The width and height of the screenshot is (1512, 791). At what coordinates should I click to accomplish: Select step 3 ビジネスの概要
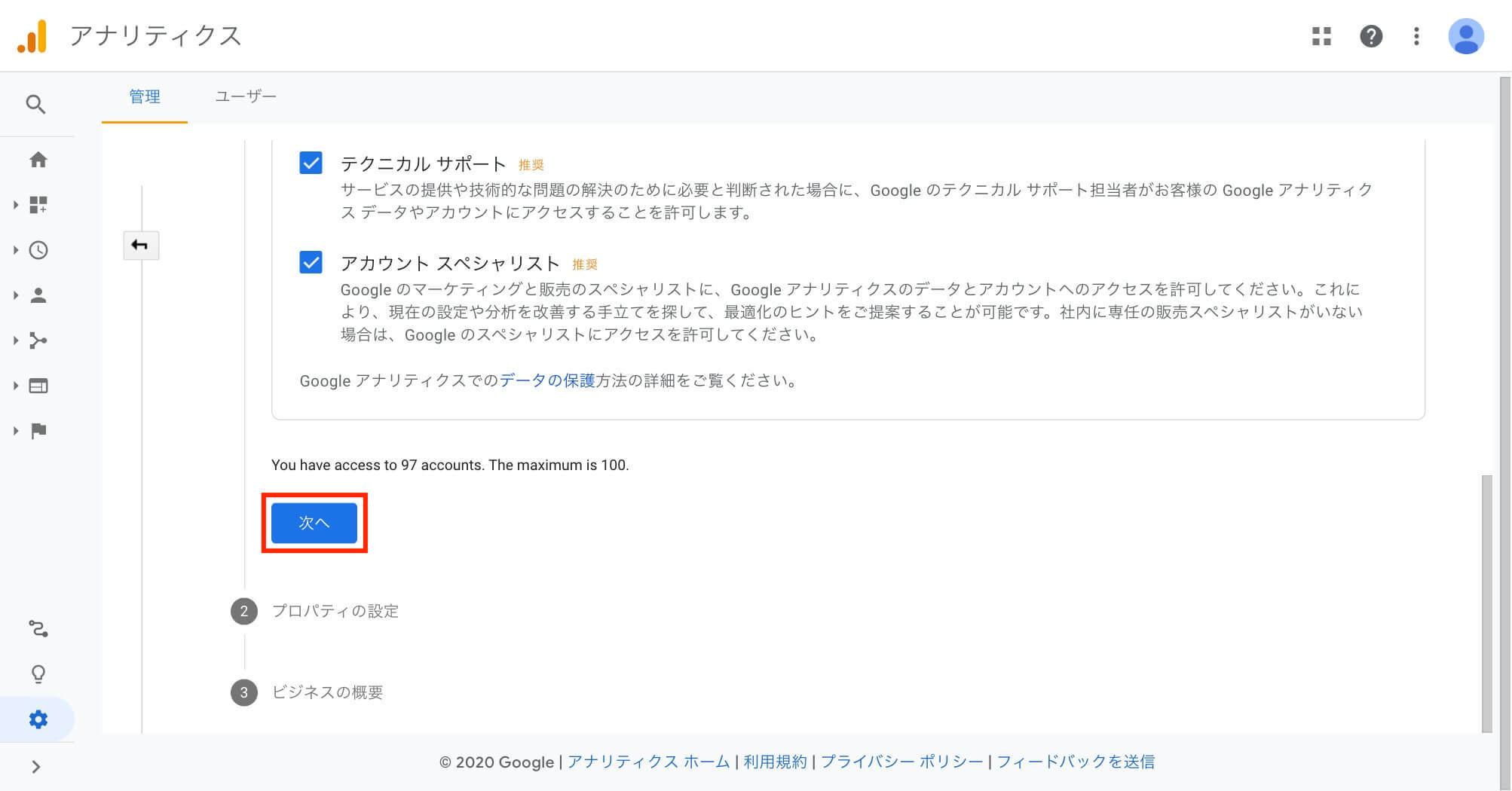(307, 692)
